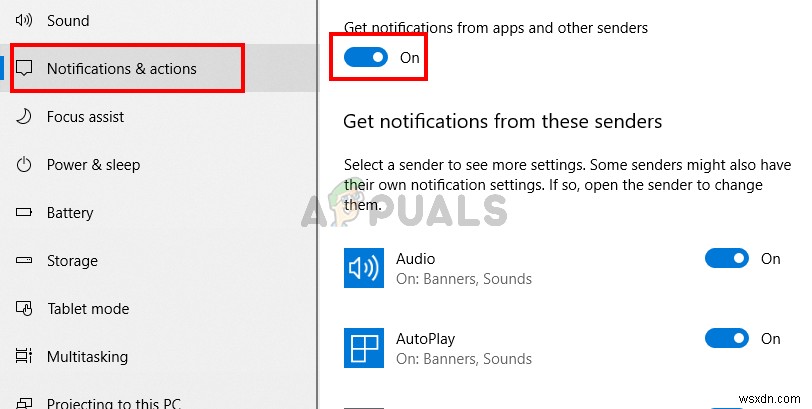Click the Battery icon in sidebar
Viewport: 812px width, 409px height.
pos(24,212)
